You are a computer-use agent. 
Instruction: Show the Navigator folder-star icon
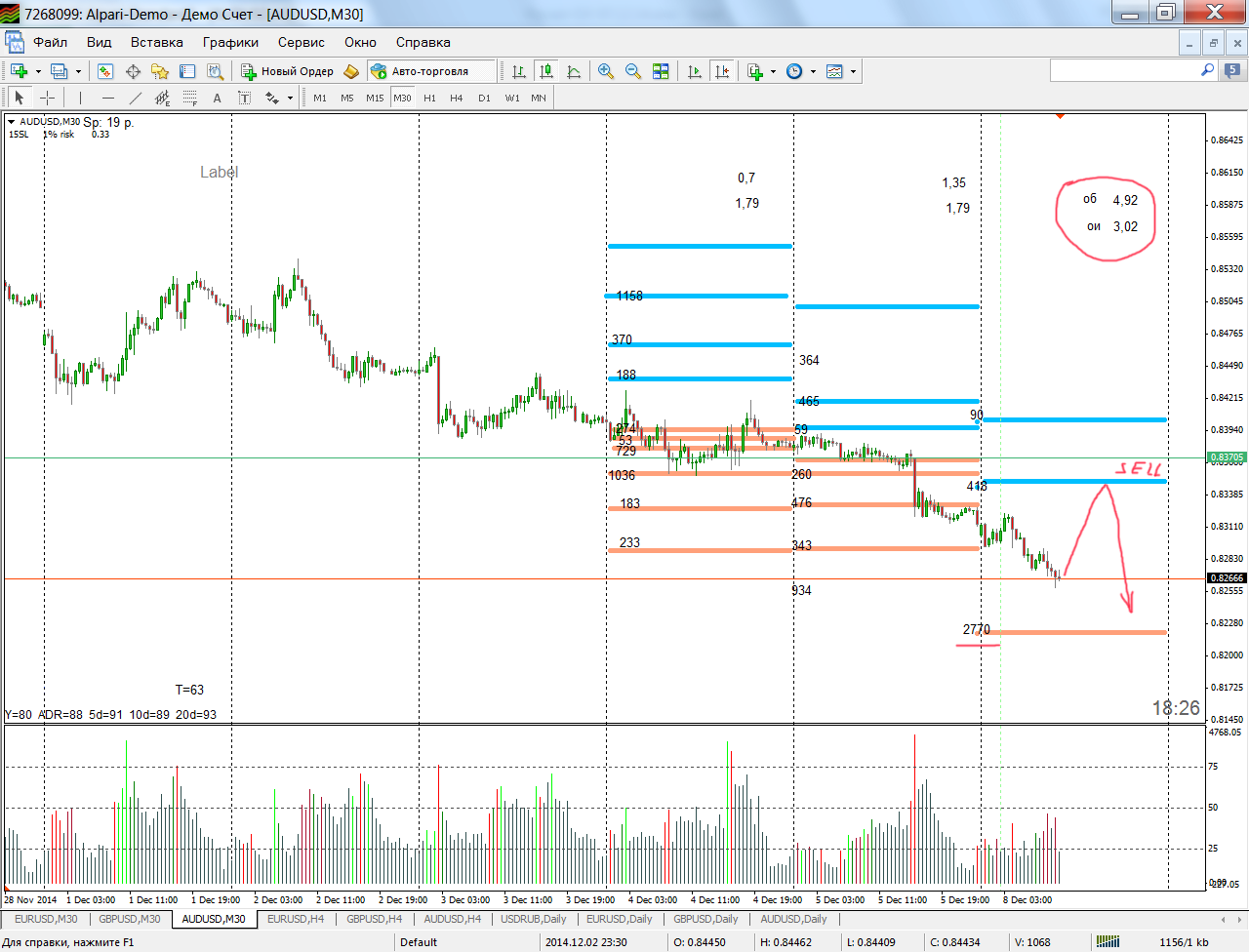(160, 71)
